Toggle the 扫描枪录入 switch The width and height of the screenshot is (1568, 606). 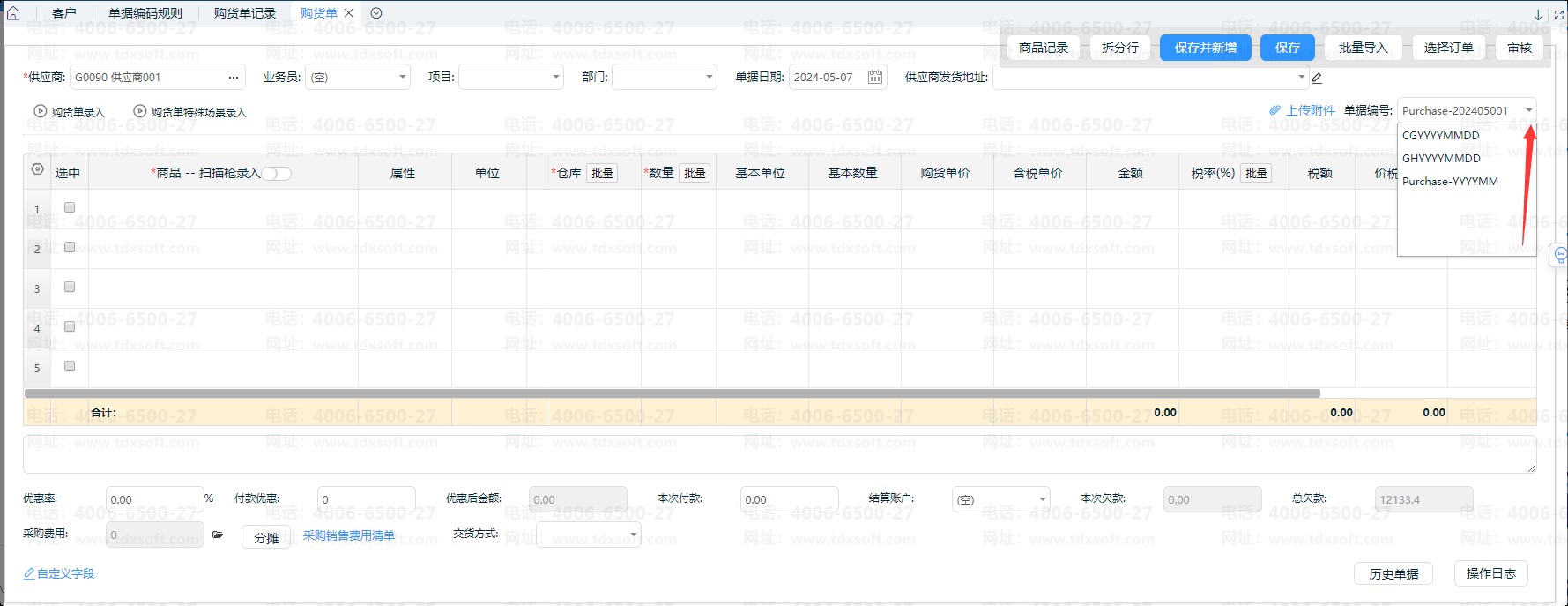pyautogui.click(x=276, y=174)
